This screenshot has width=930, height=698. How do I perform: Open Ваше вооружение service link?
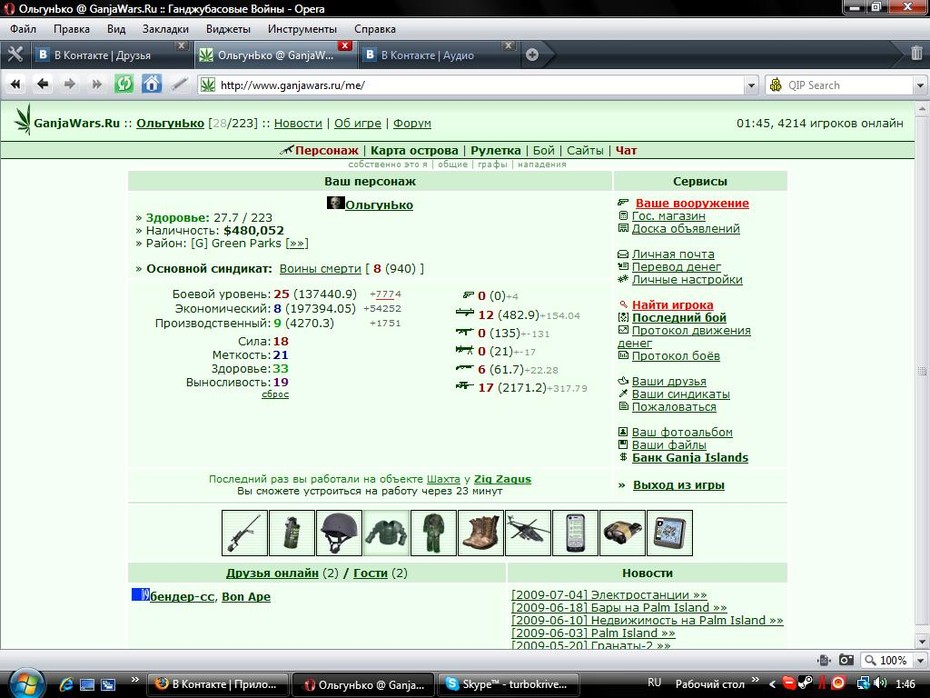coord(692,203)
